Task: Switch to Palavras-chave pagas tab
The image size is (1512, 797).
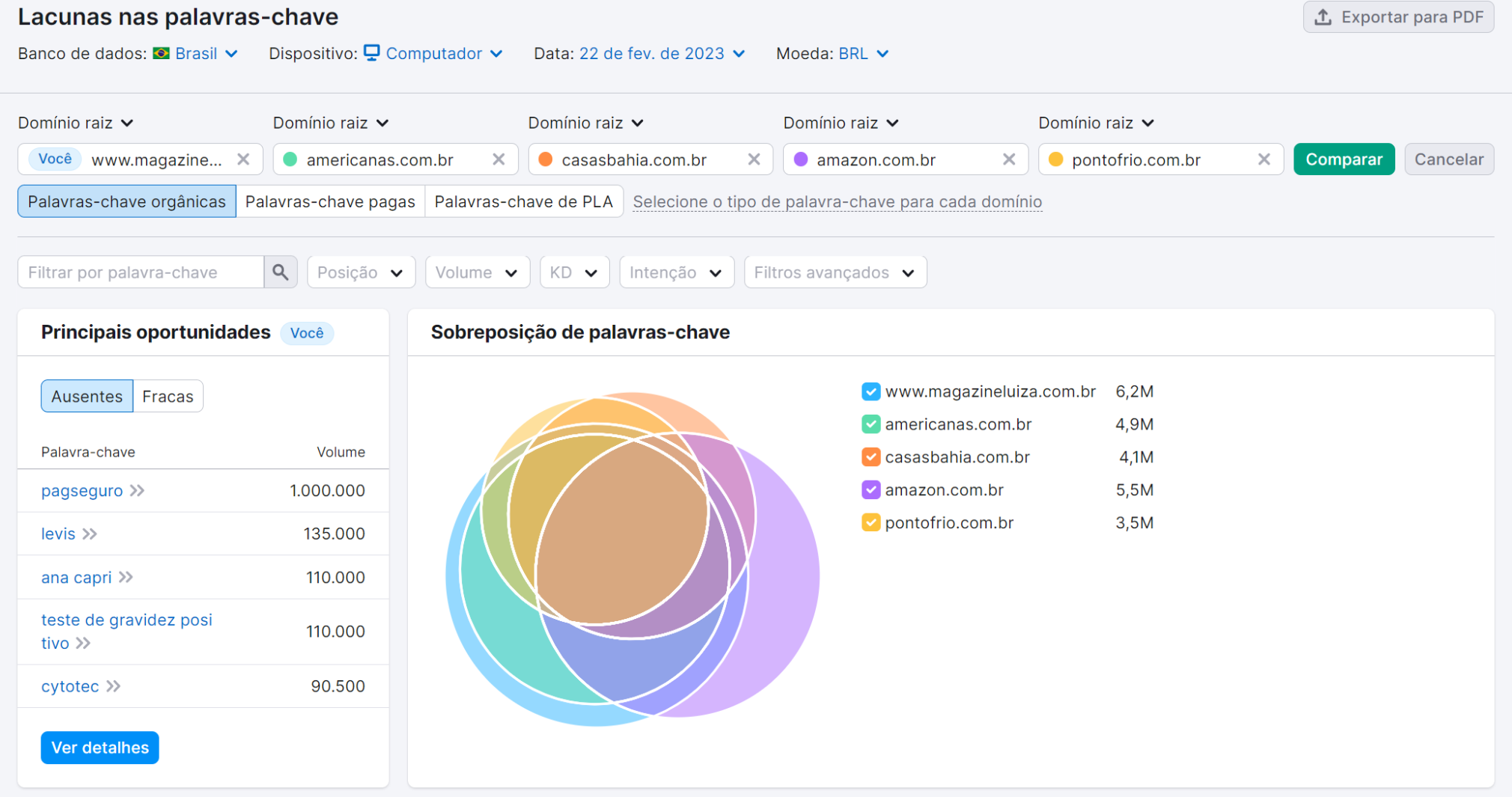Action: pyautogui.click(x=330, y=202)
